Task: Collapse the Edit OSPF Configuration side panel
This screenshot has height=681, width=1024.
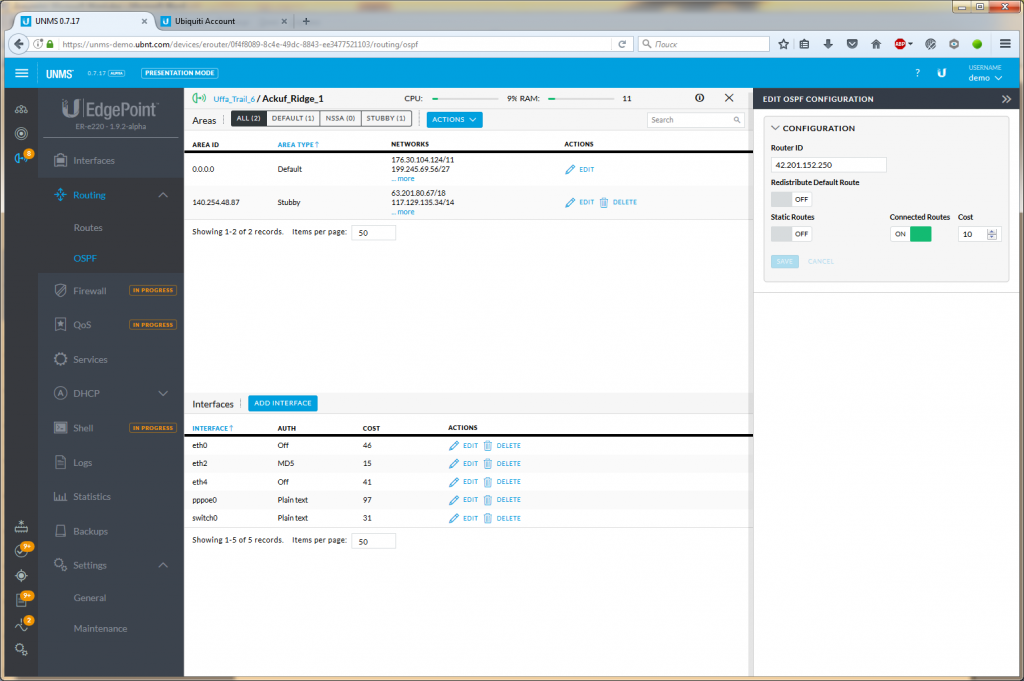Action: tap(1006, 99)
